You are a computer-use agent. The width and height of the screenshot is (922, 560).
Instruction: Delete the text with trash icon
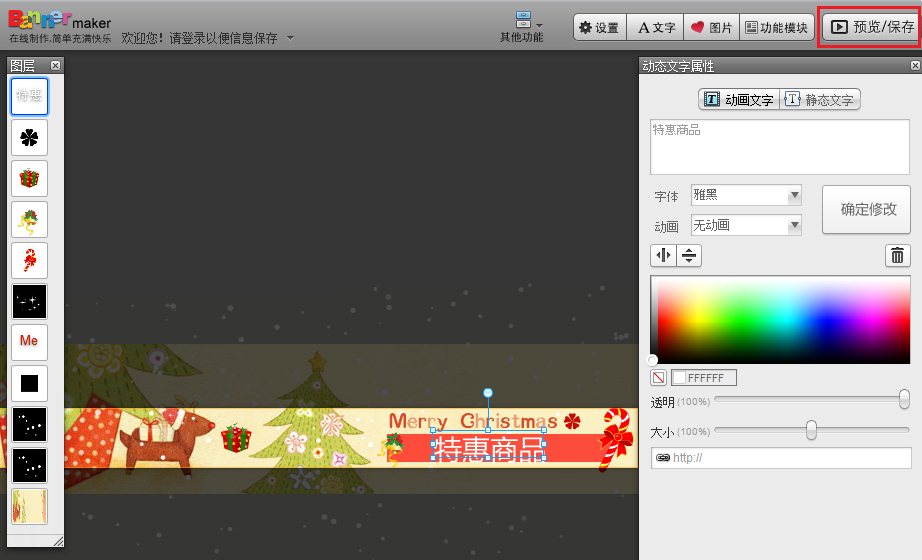898,255
